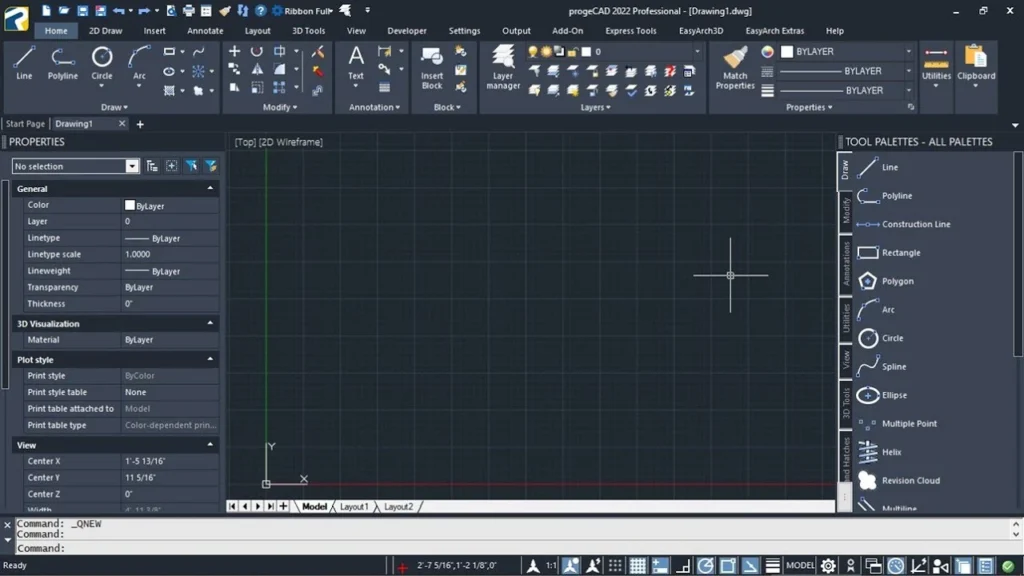Click the Match Properties brush icon
1024x576 pixels.
pos(735,57)
